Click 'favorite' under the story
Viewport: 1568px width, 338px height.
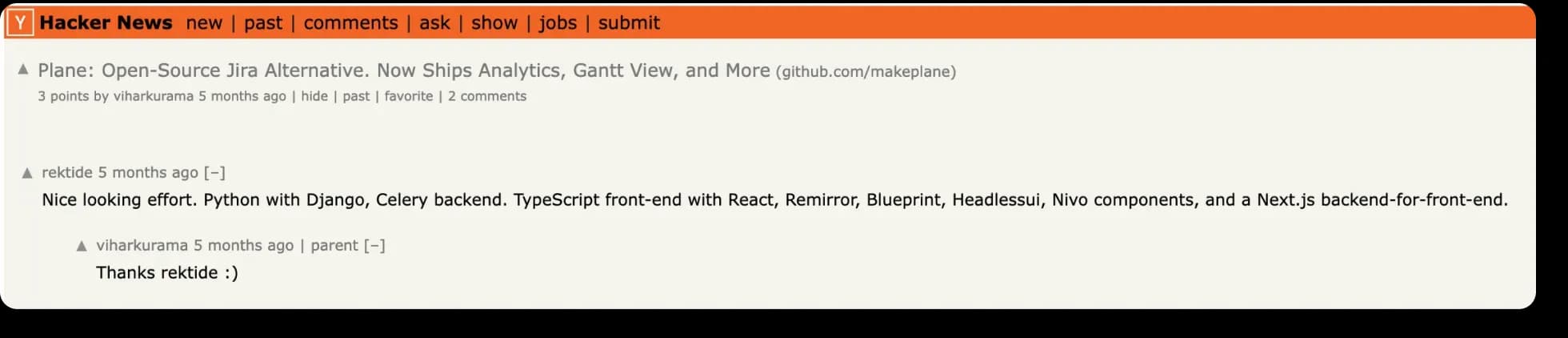[x=408, y=96]
